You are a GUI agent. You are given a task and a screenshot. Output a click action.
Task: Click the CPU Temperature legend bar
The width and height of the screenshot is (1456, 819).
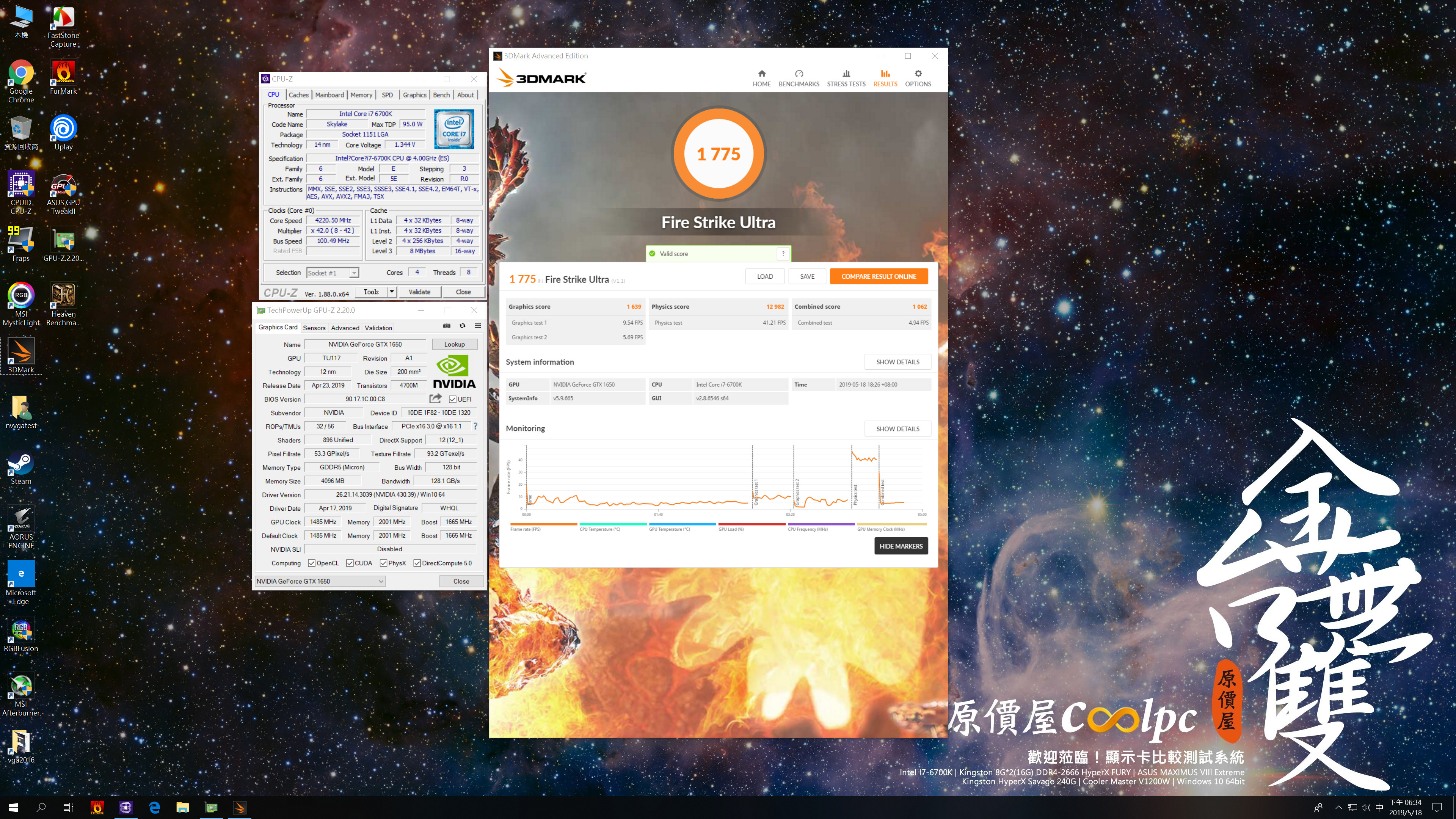pos(613,524)
